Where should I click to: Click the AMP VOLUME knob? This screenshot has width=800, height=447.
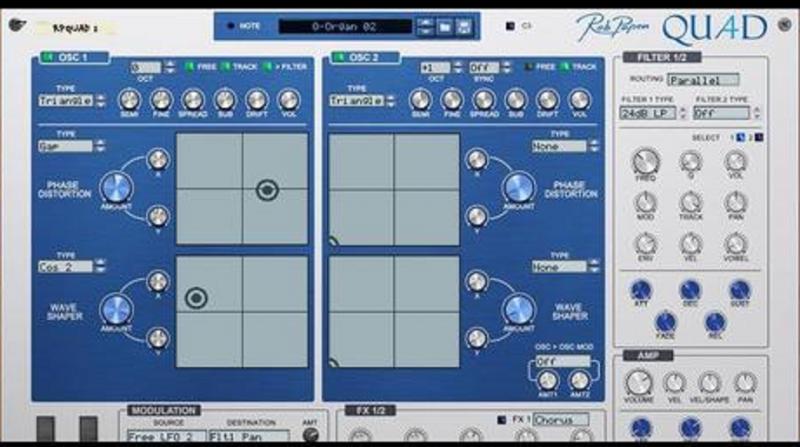[639, 383]
